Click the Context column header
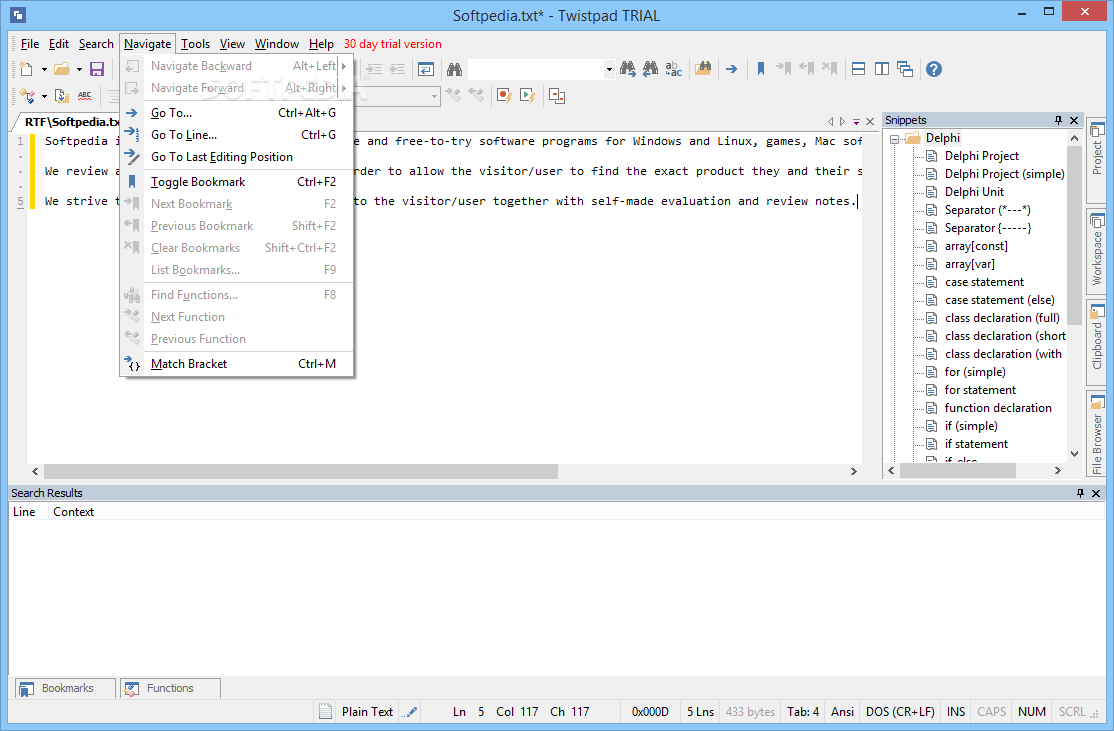1114x731 pixels. click(73, 512)
